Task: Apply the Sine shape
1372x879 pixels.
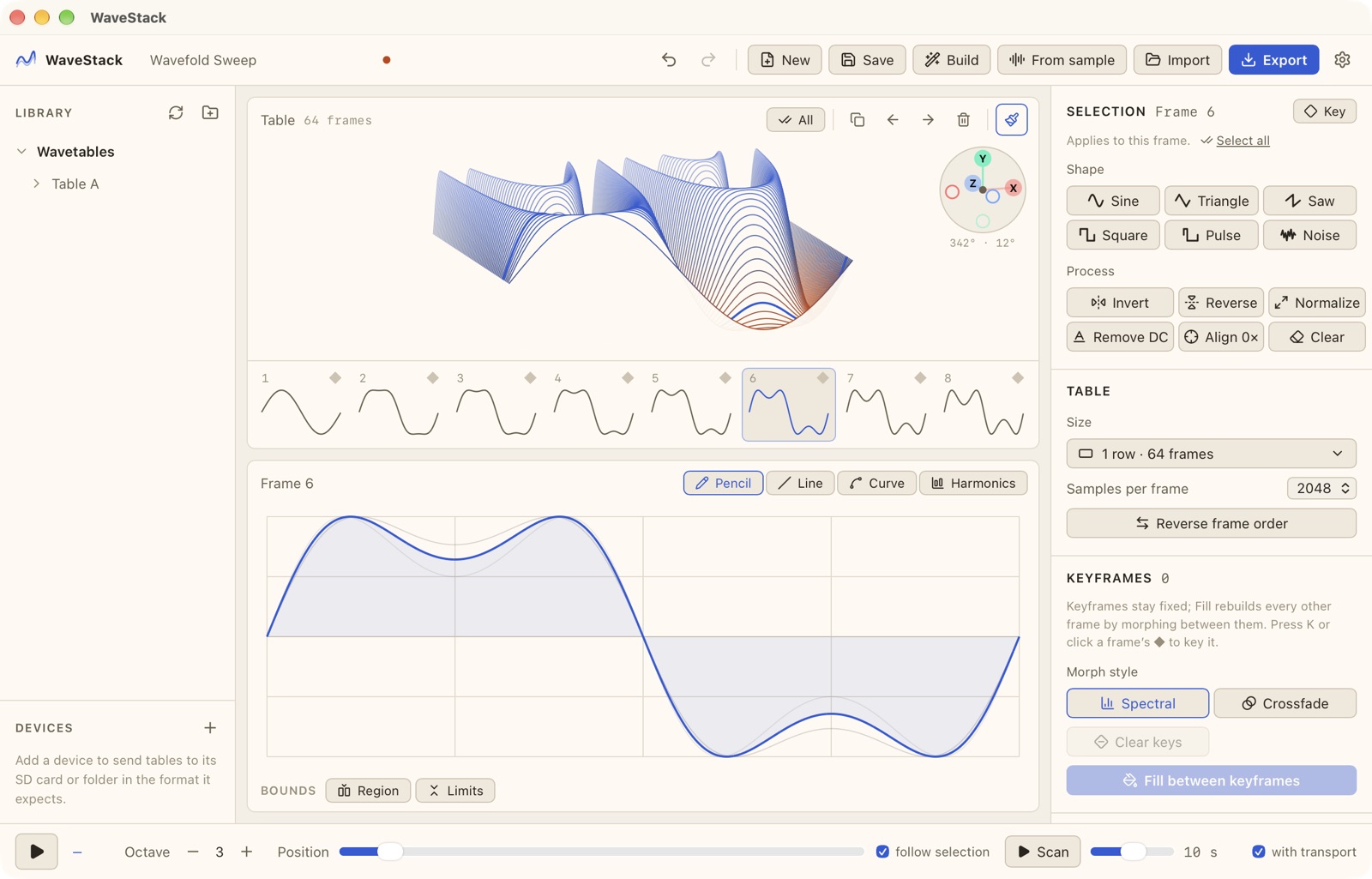Action: (x=1113, y=201)
